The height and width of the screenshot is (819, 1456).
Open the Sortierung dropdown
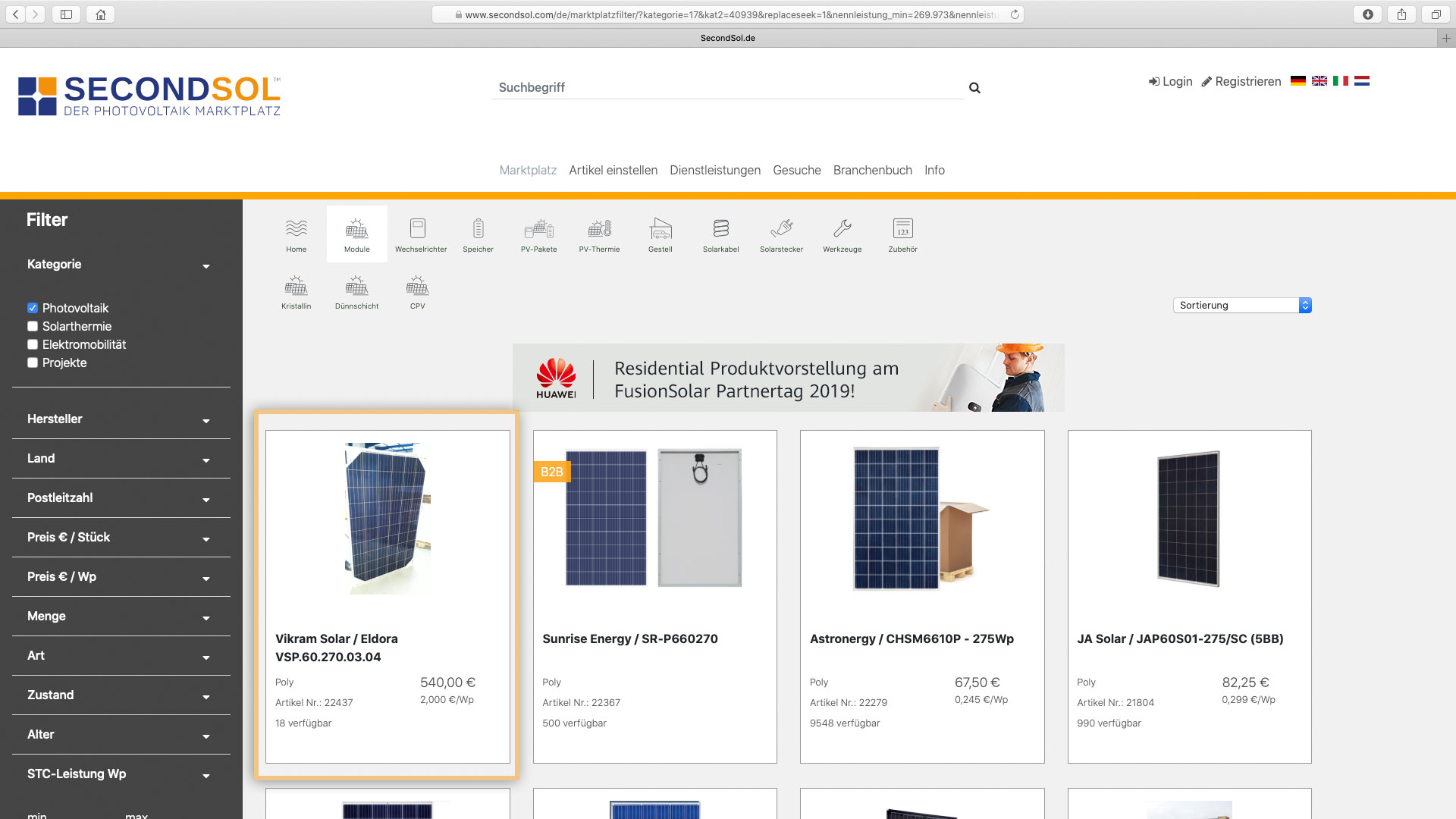click(x=1241, y=305)
